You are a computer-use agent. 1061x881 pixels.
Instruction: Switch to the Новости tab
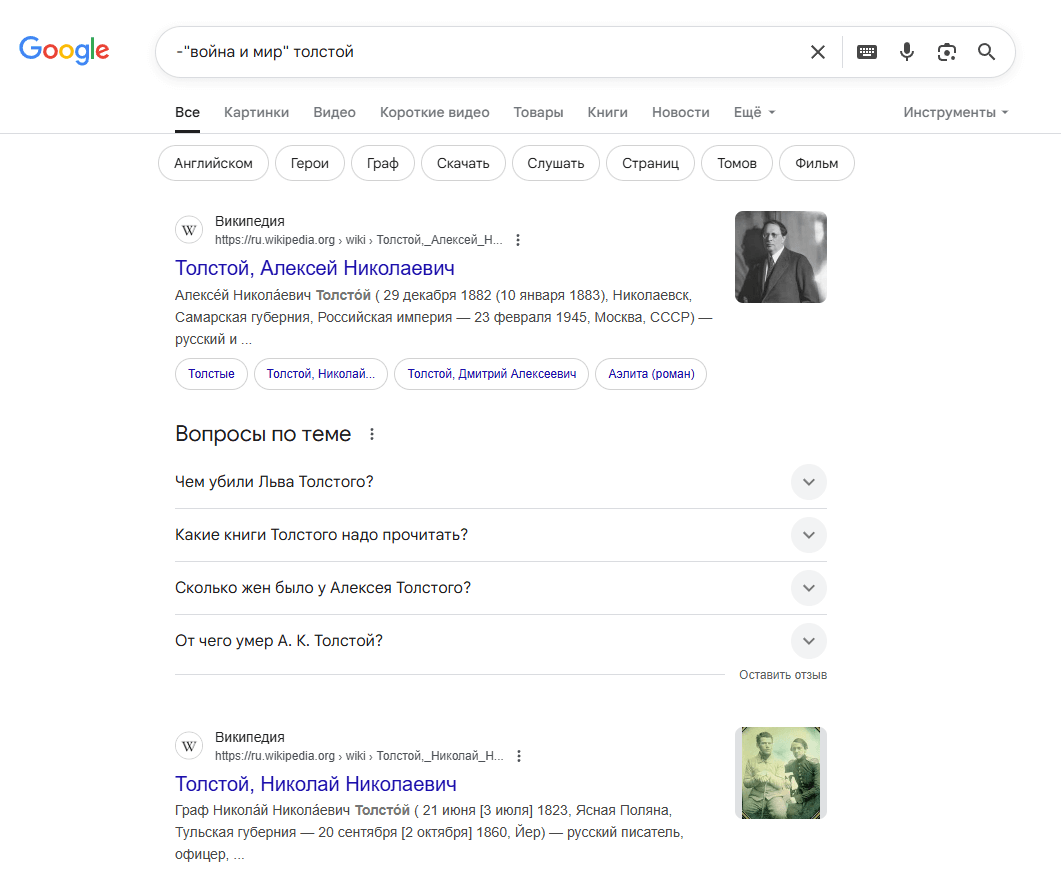pyautogui.click(x=681, y=112)
